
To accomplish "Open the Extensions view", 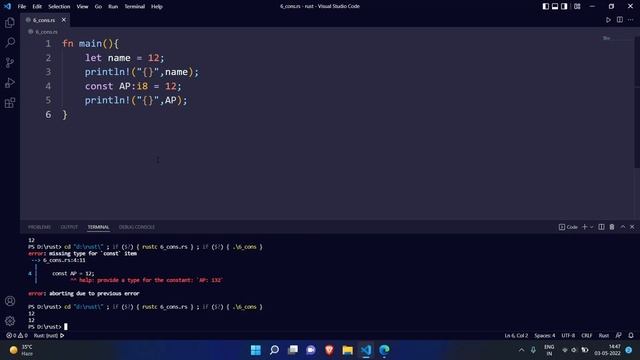I will [10, 102].
